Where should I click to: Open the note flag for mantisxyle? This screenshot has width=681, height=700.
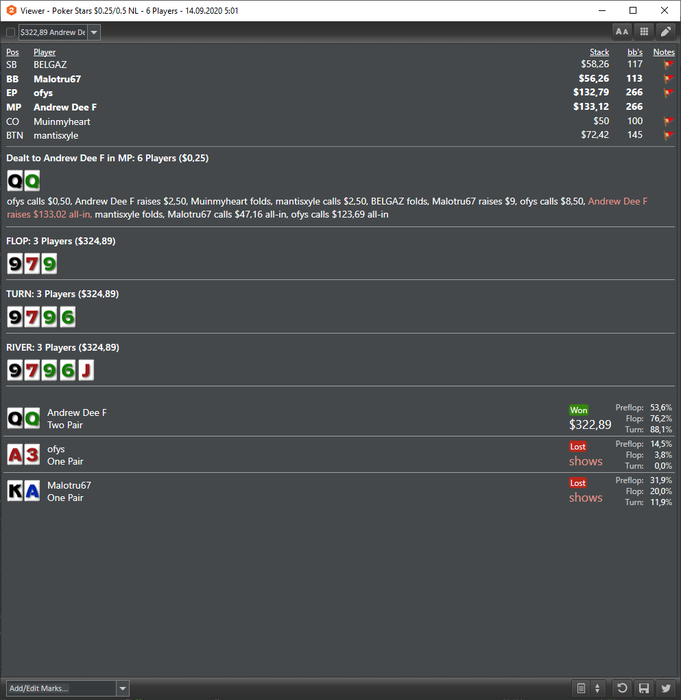(668, 135)
